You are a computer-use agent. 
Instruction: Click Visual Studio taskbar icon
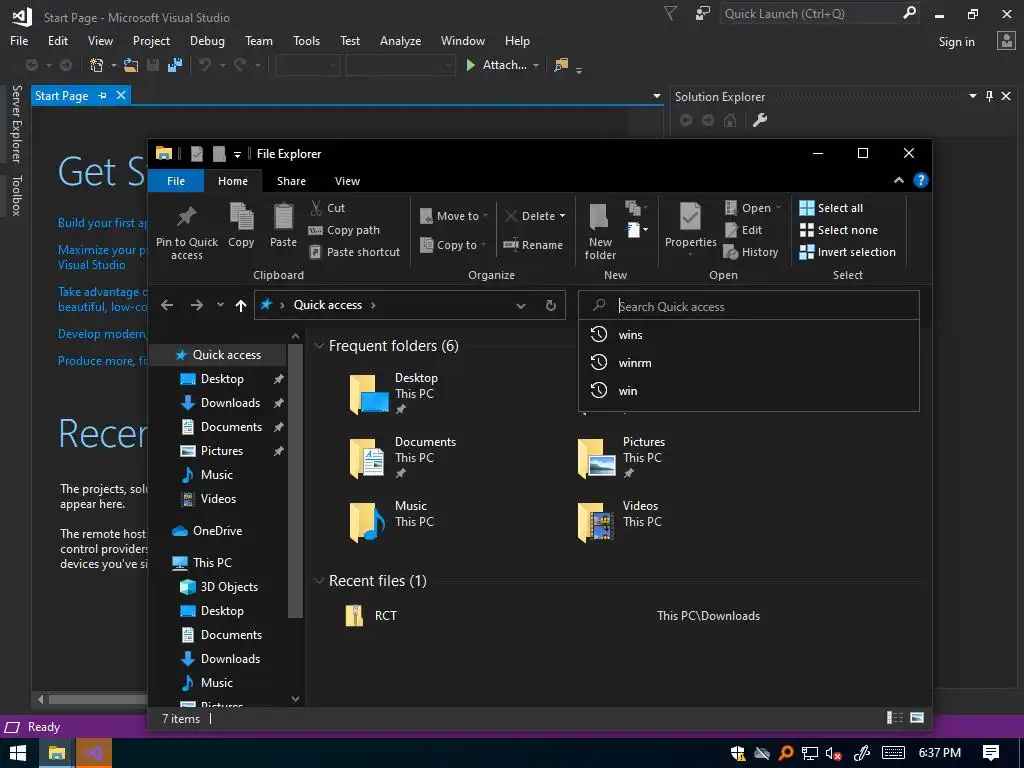tap(93, 753)
